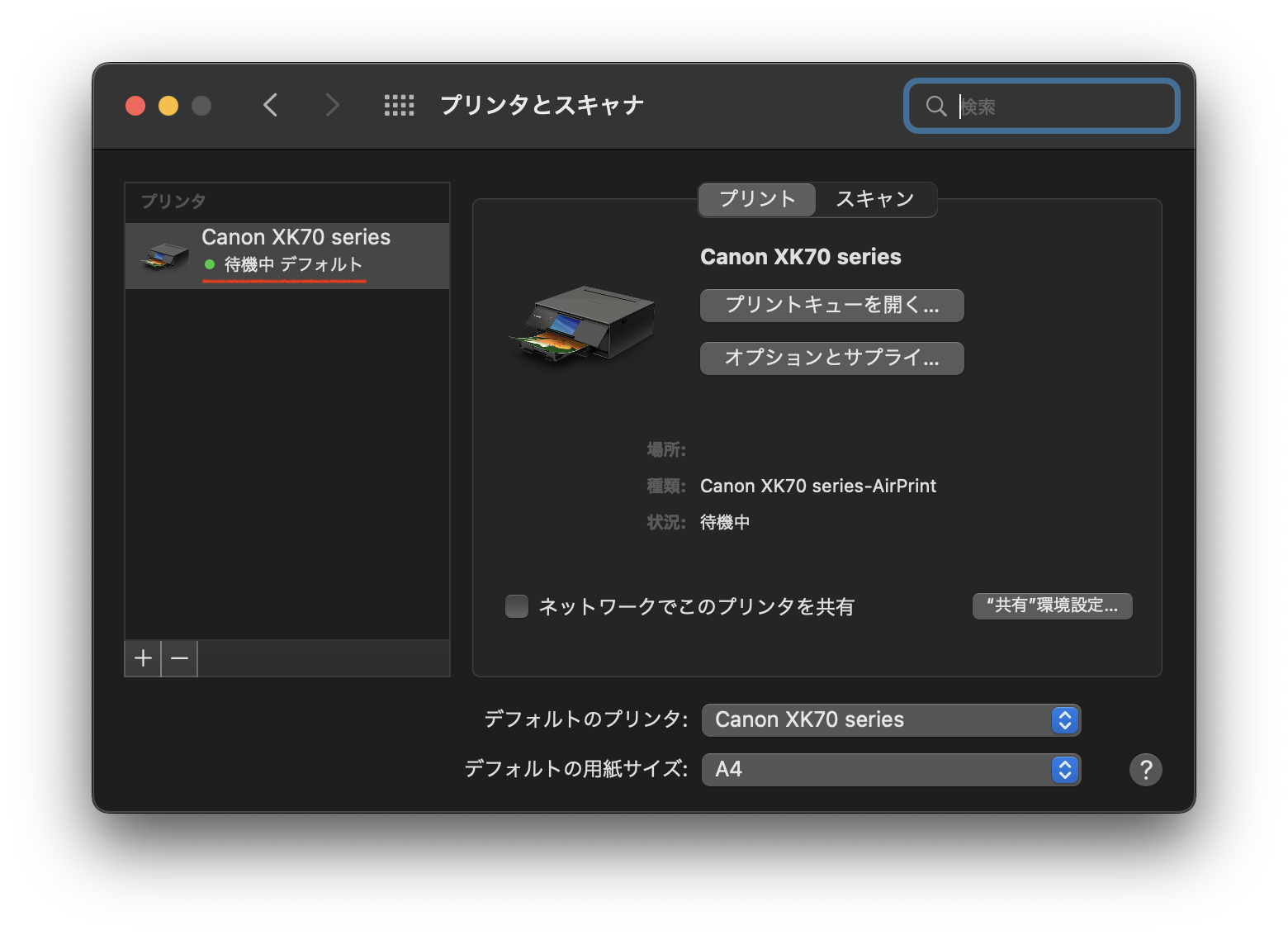This screenshot has height=935, width=1288.
Task: Switch to the スキャン tab
Action: pyautogui.click(x=875, y=199)
